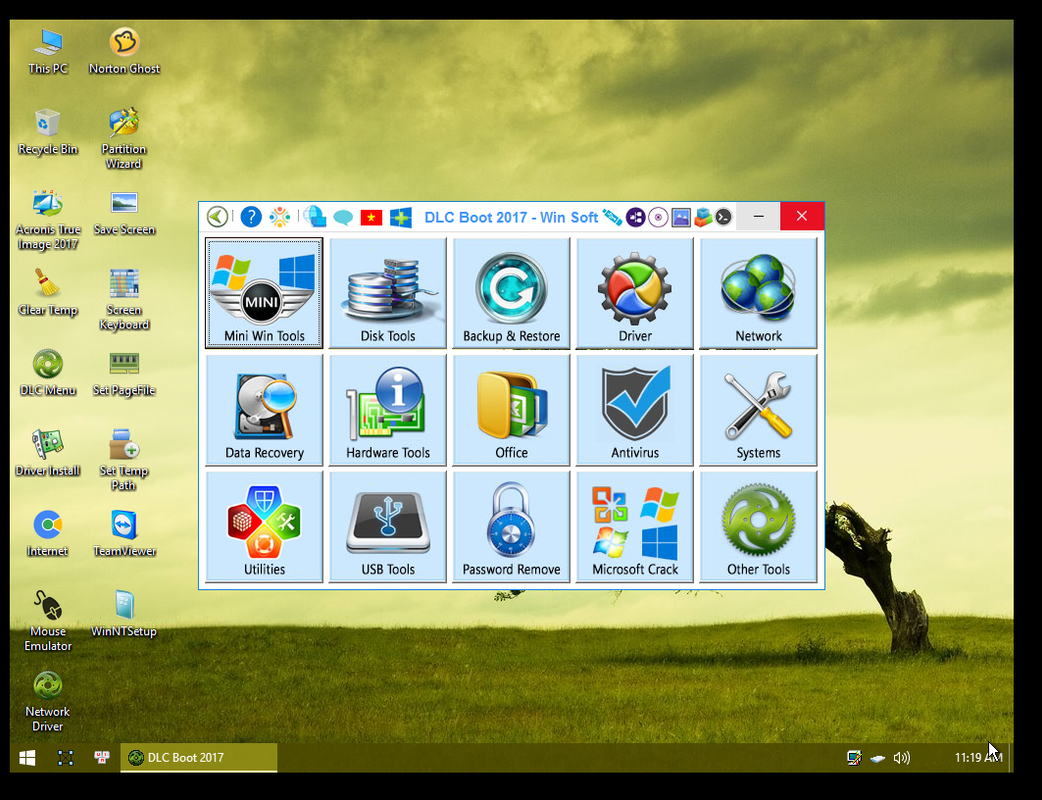Select Acronis True Image 2017 icon
Screen dimensions: 1042x800
tap(48, 219)
